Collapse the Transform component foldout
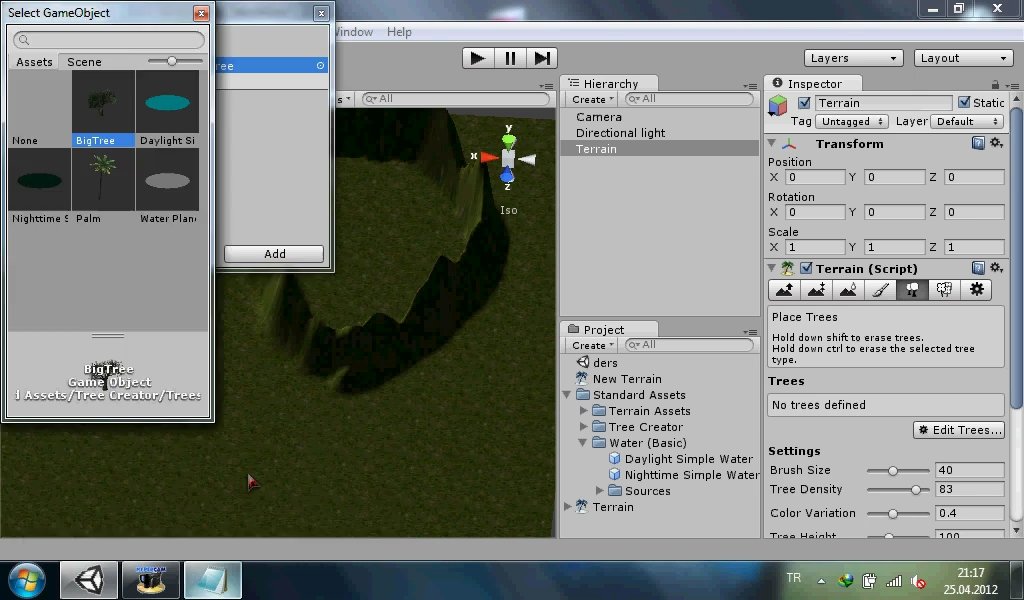The image size is (1024, 600). [772, 143]
